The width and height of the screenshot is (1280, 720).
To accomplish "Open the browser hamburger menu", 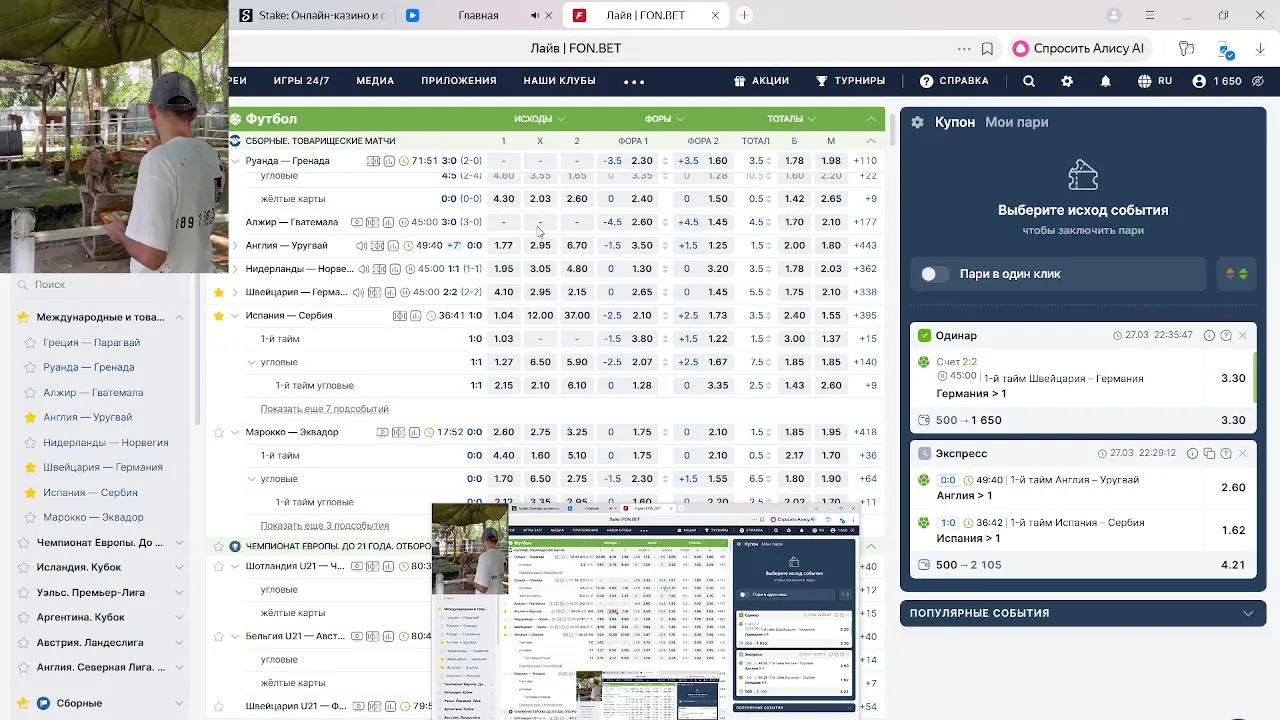I will [1150, 15].
